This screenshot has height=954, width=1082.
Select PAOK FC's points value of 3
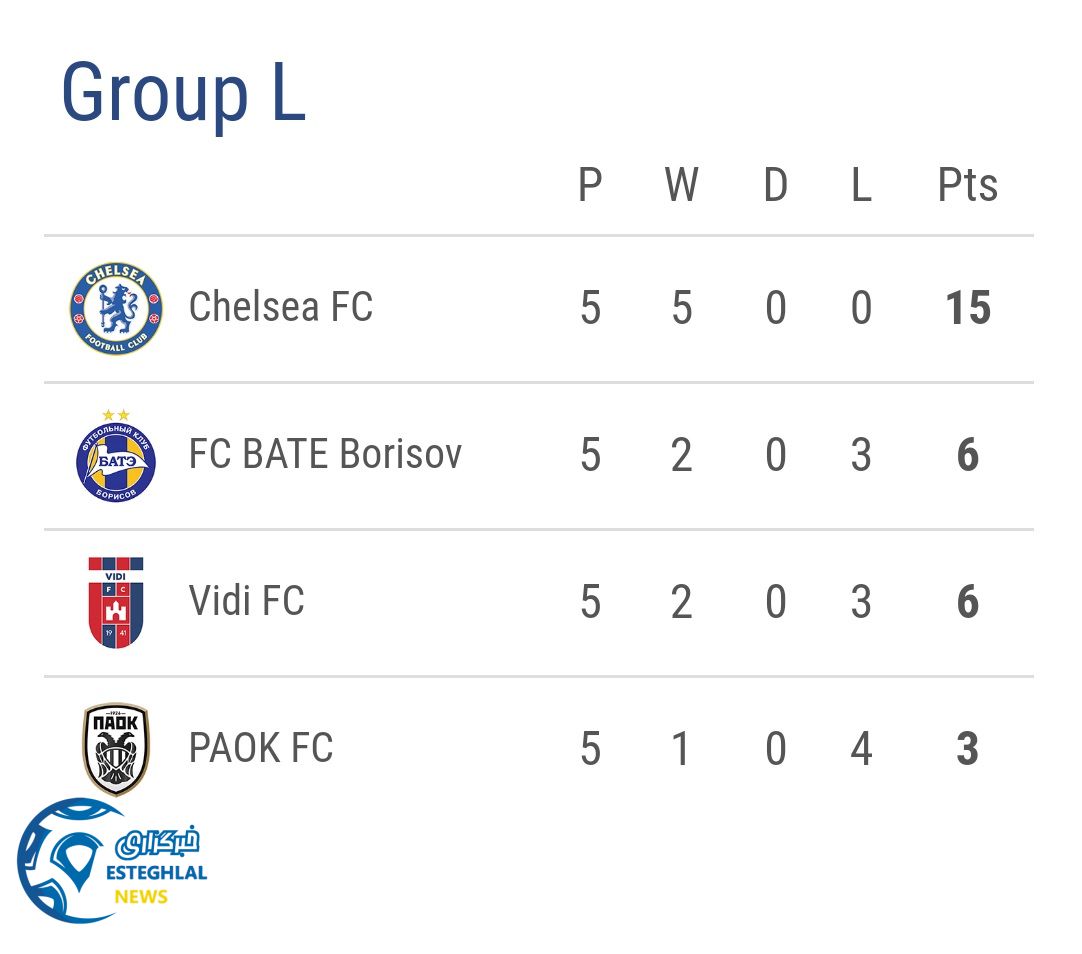tap(967, 749)
